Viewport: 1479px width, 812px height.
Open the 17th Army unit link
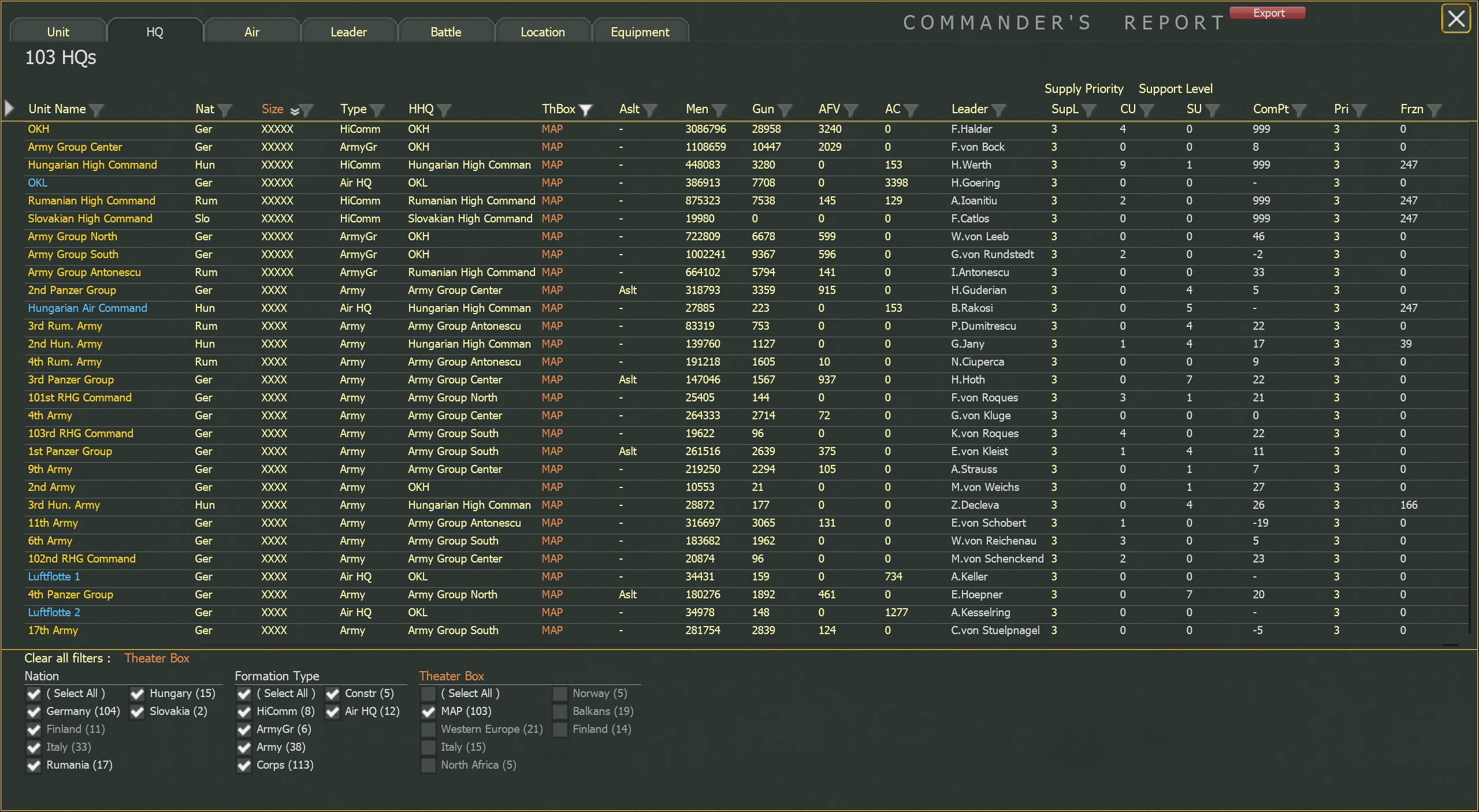53,630
